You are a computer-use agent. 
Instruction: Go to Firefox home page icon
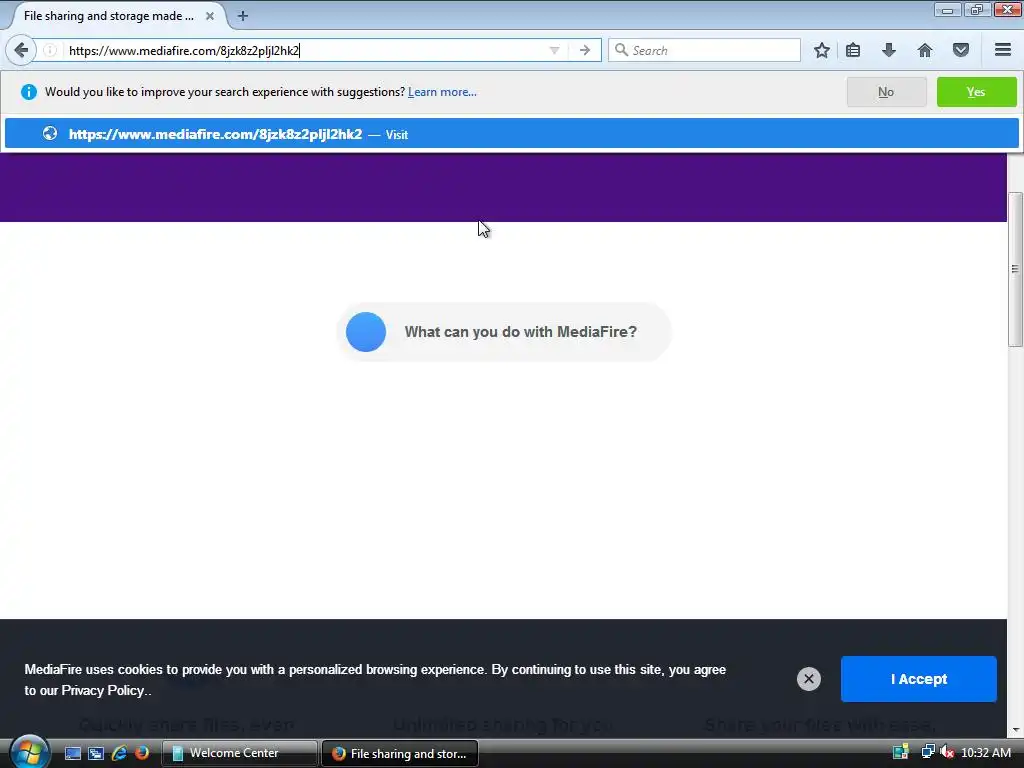[925, 50]
